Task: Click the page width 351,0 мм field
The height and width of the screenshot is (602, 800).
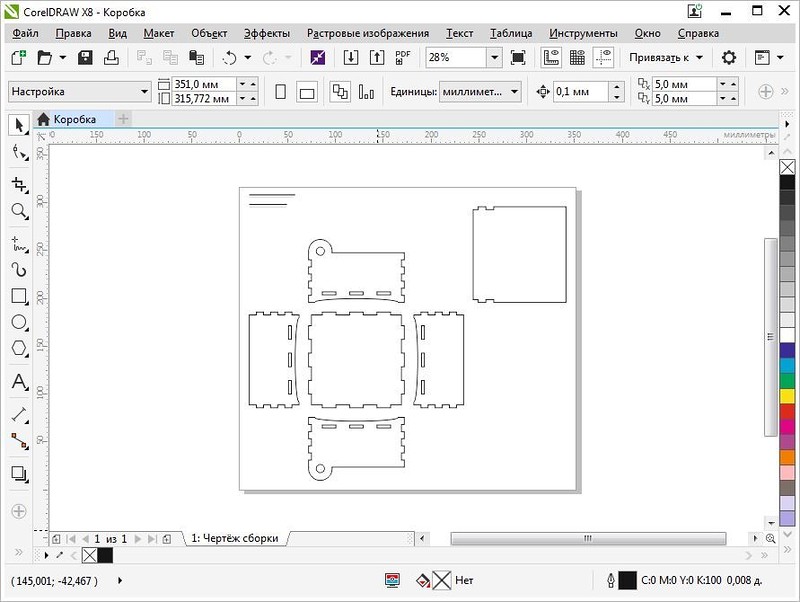Action: [204, 84]
